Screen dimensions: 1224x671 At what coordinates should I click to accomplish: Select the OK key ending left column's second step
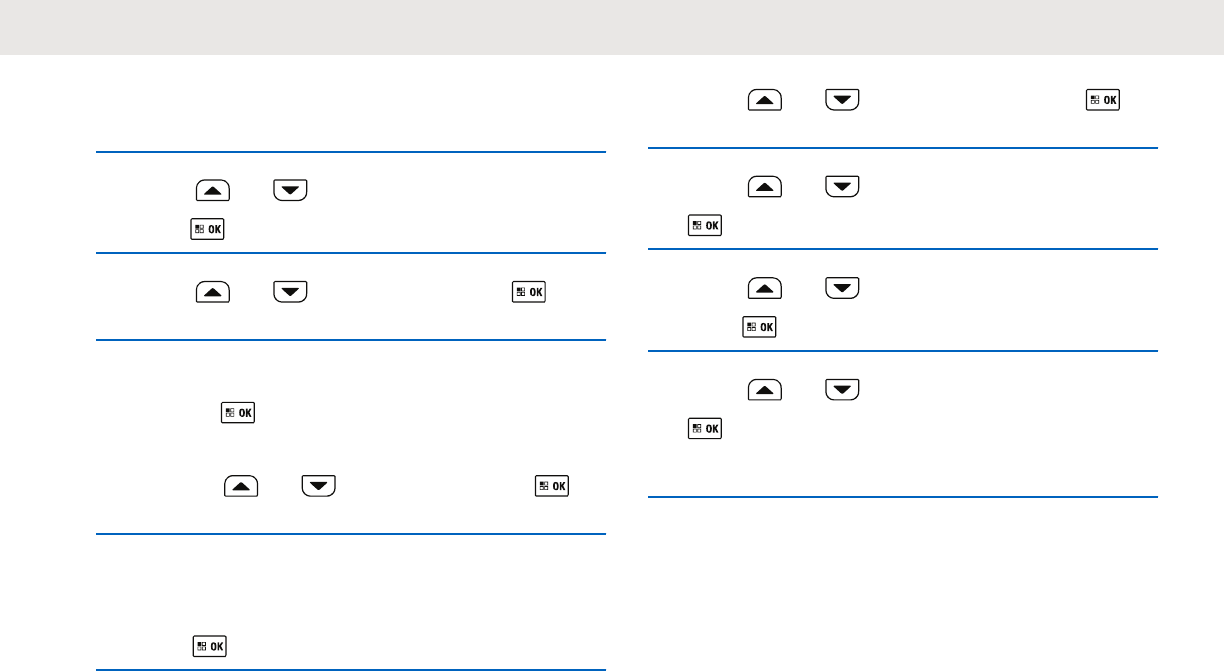[x=529, y=292]
